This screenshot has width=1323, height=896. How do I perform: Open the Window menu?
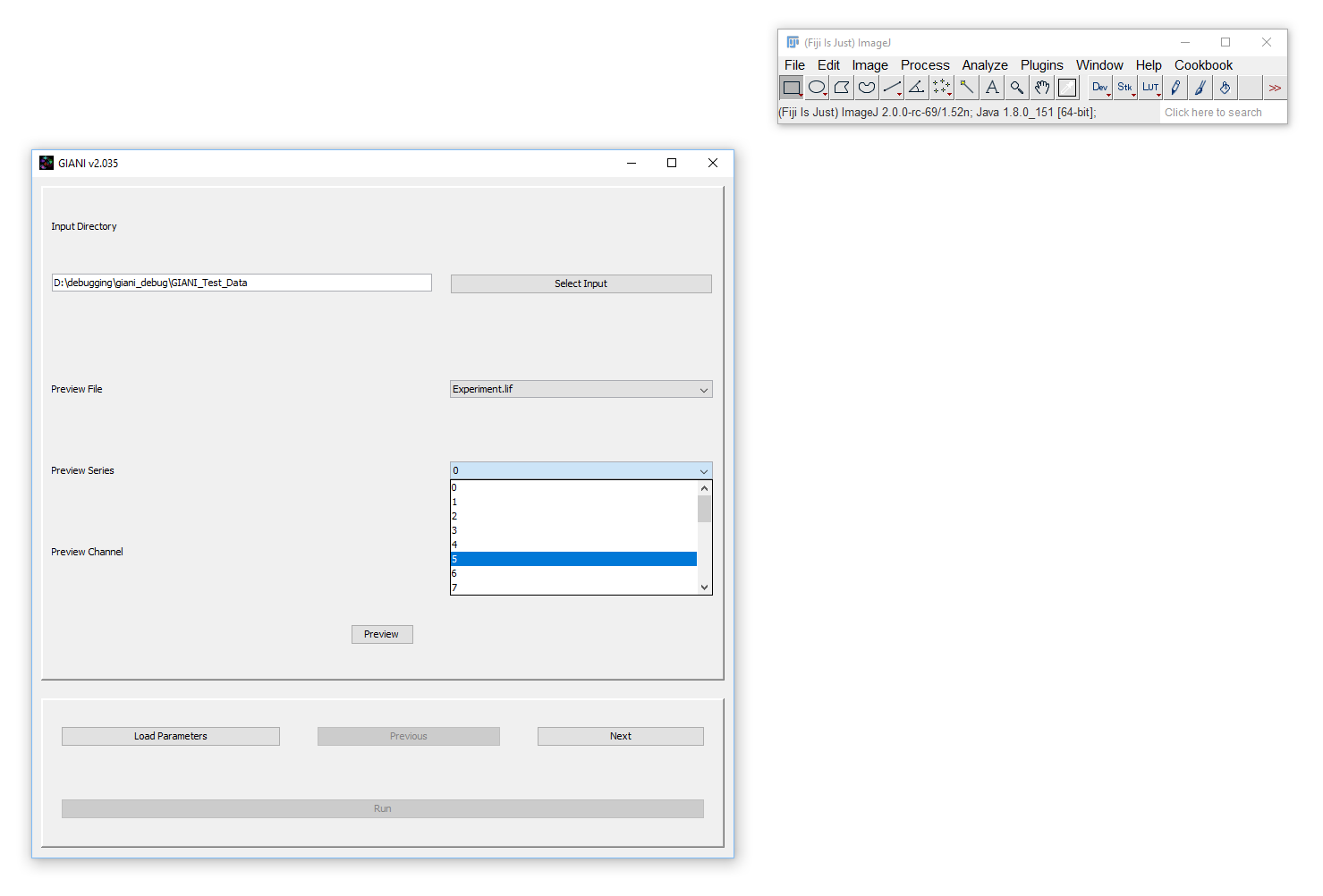tap(1099, 65)
